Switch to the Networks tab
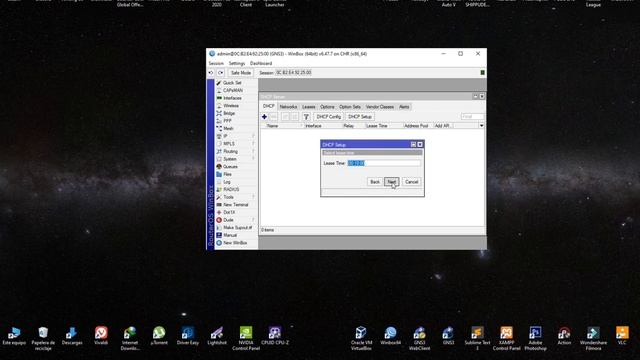The height and width of the screenshot is (360, 640). coord(288,107)
